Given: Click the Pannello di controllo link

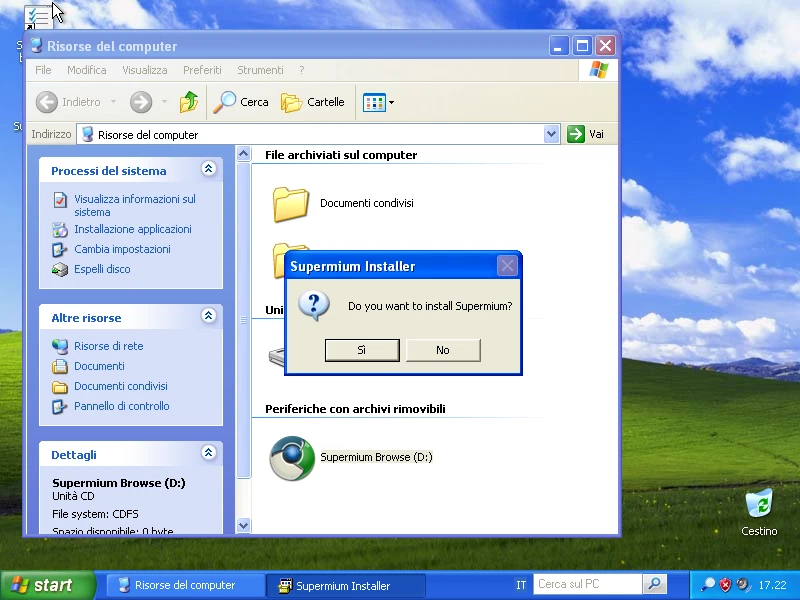Looking at the screenshot, I should coord(123,406).
